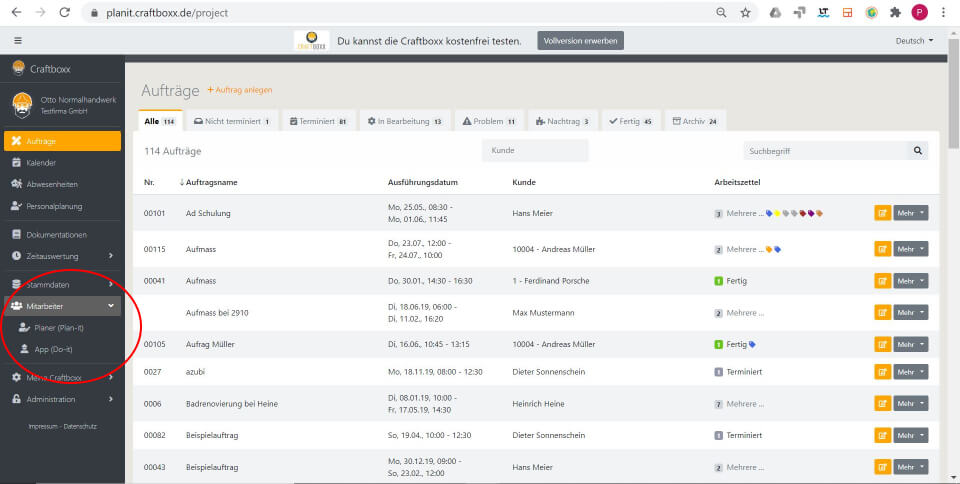Click Vollversion erwerben button
The image size is (960, 484).
click(x=580, y=41)
